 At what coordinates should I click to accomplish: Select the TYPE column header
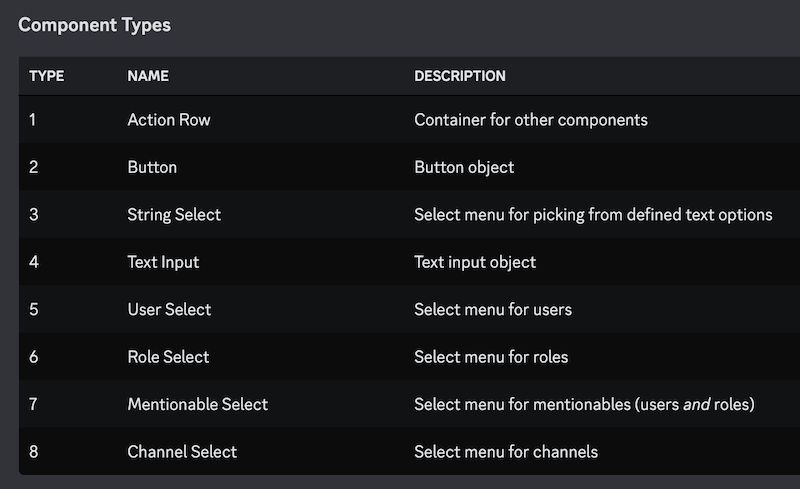(46, 76)
